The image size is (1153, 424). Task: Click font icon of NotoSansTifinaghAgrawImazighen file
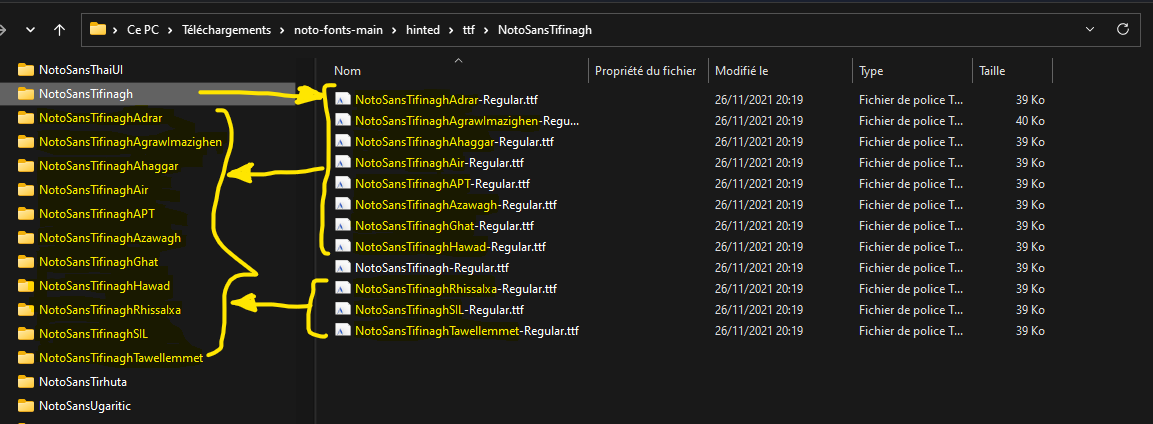click(342, 120)
